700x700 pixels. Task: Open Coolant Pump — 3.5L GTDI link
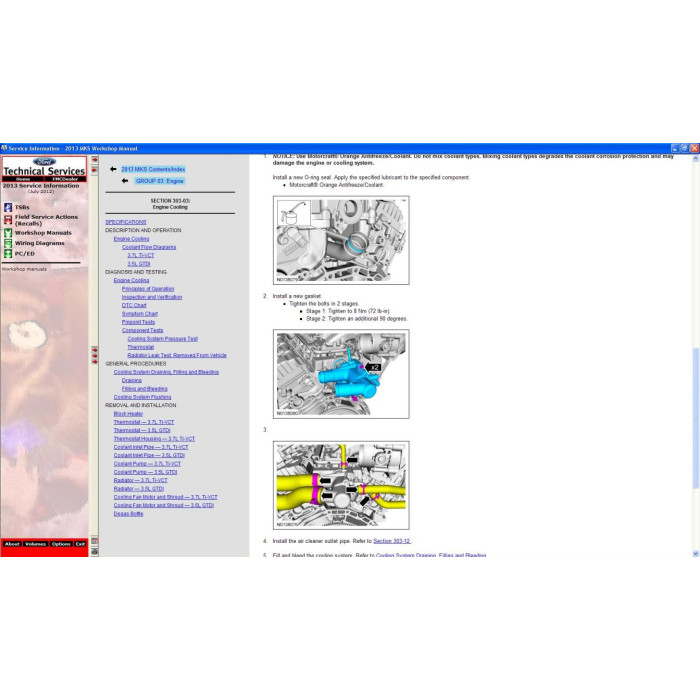click(x=146, y=472)
